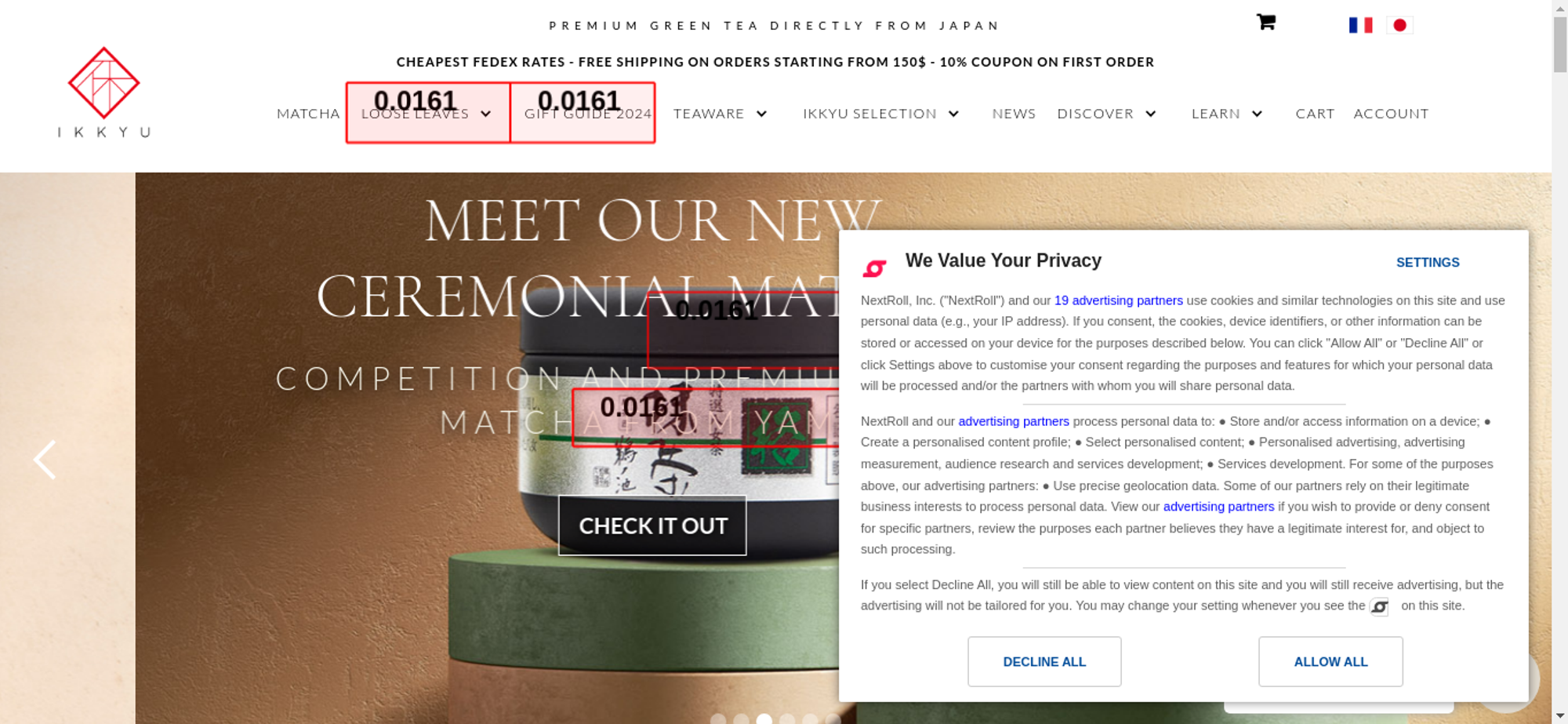The width and height of the screenshot is (1568, 724).
Task: Expand the Learn menu chevron
Action: tap(1257, 114)
